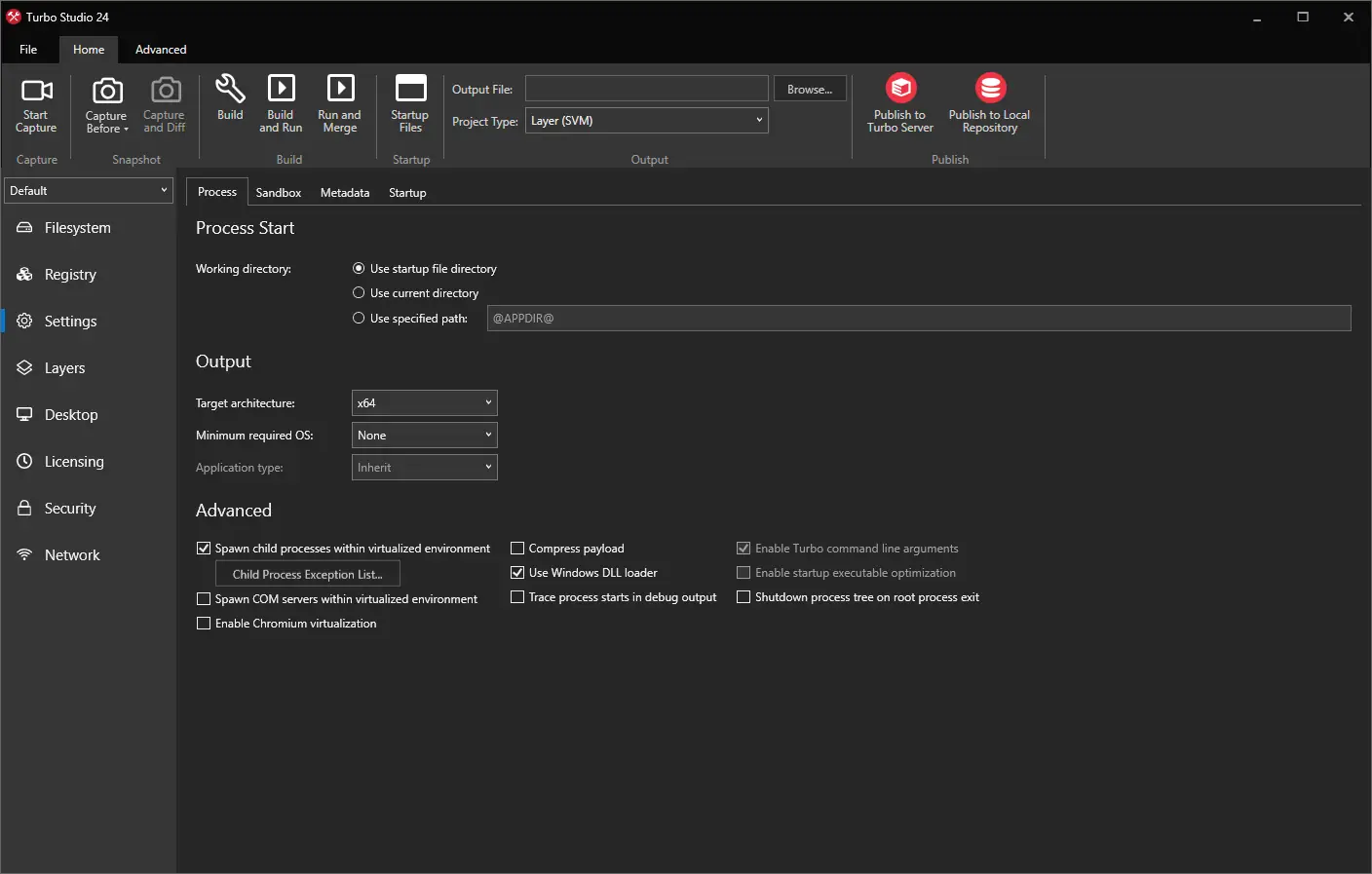Image resolution: width=1372 pixels, height=874 pixels.
Task: Click Publish to Local Repository icon
Action: tap(991, 88)
